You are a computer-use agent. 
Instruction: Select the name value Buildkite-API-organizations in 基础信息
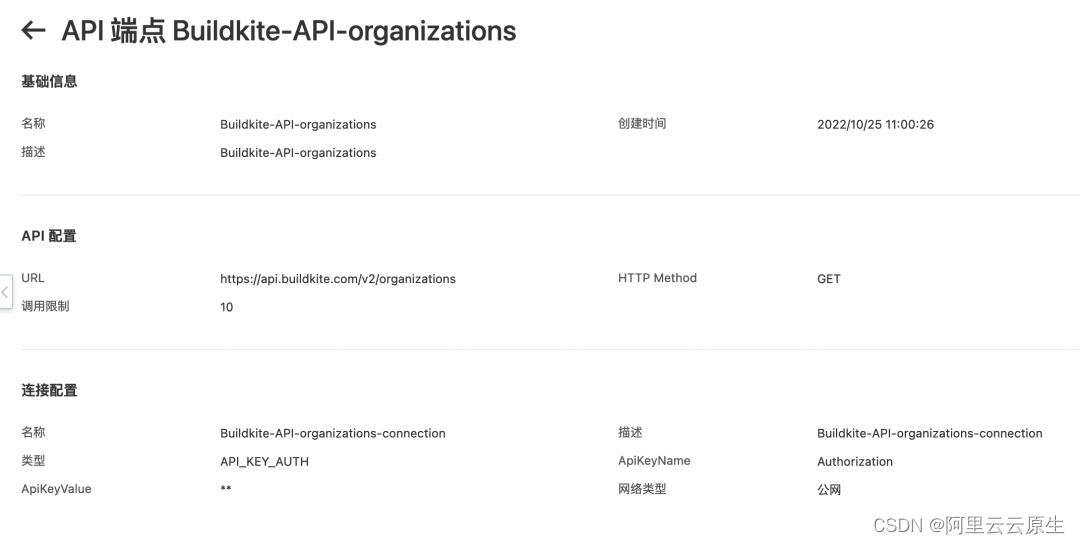pyautogui.click(x=298, y=125)
